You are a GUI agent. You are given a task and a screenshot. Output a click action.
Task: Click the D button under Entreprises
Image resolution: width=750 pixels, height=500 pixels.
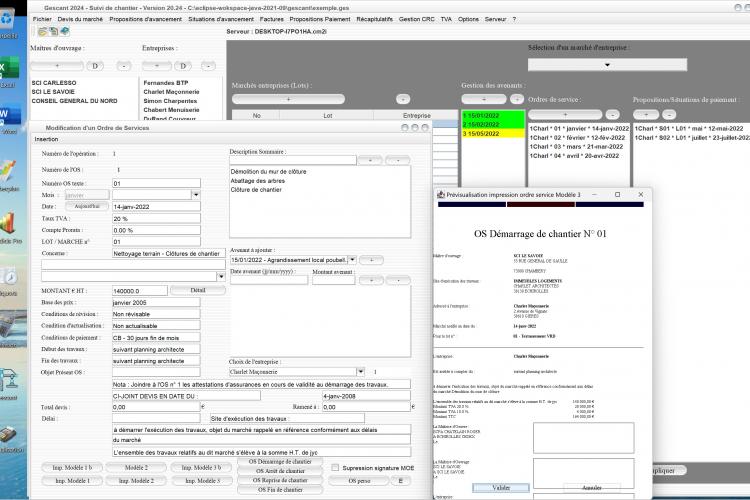pos(183,66)
